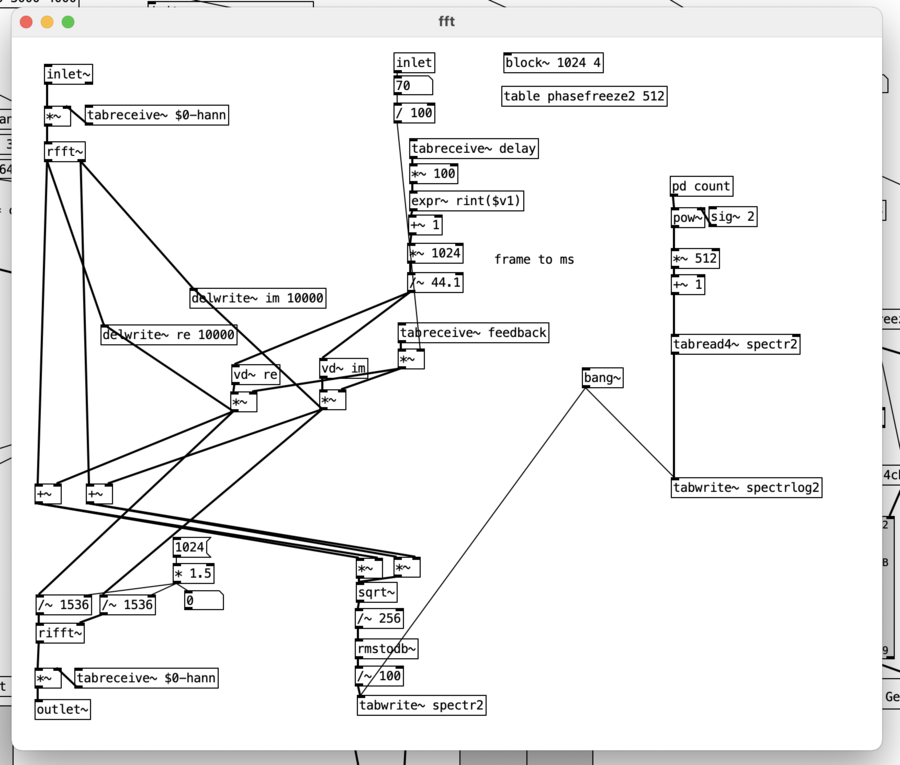Click the number box showing 0
Screen dimensions: 900x765
point(204,601)
